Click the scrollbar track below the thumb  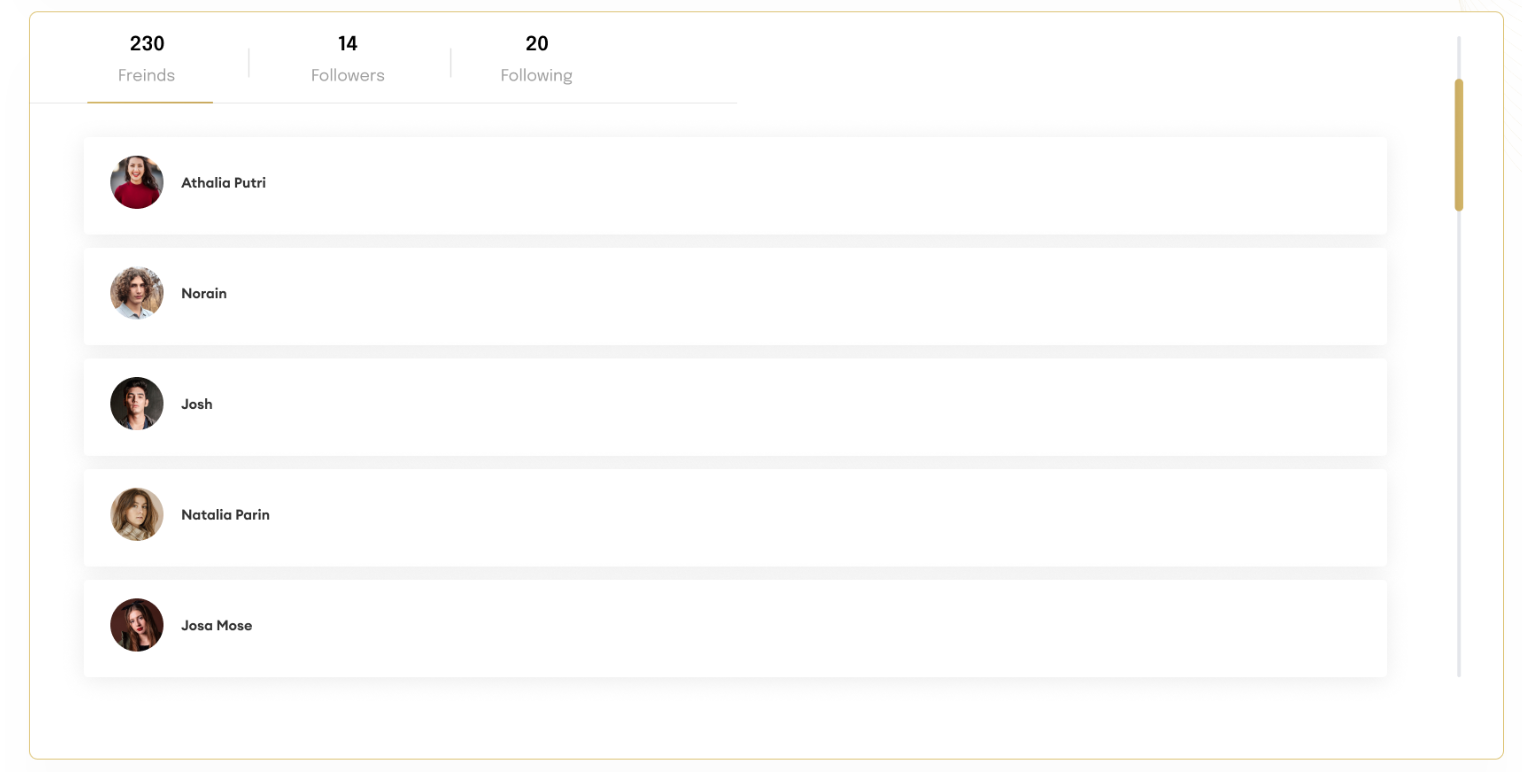pyautogui.click(x=1459, y=450)
